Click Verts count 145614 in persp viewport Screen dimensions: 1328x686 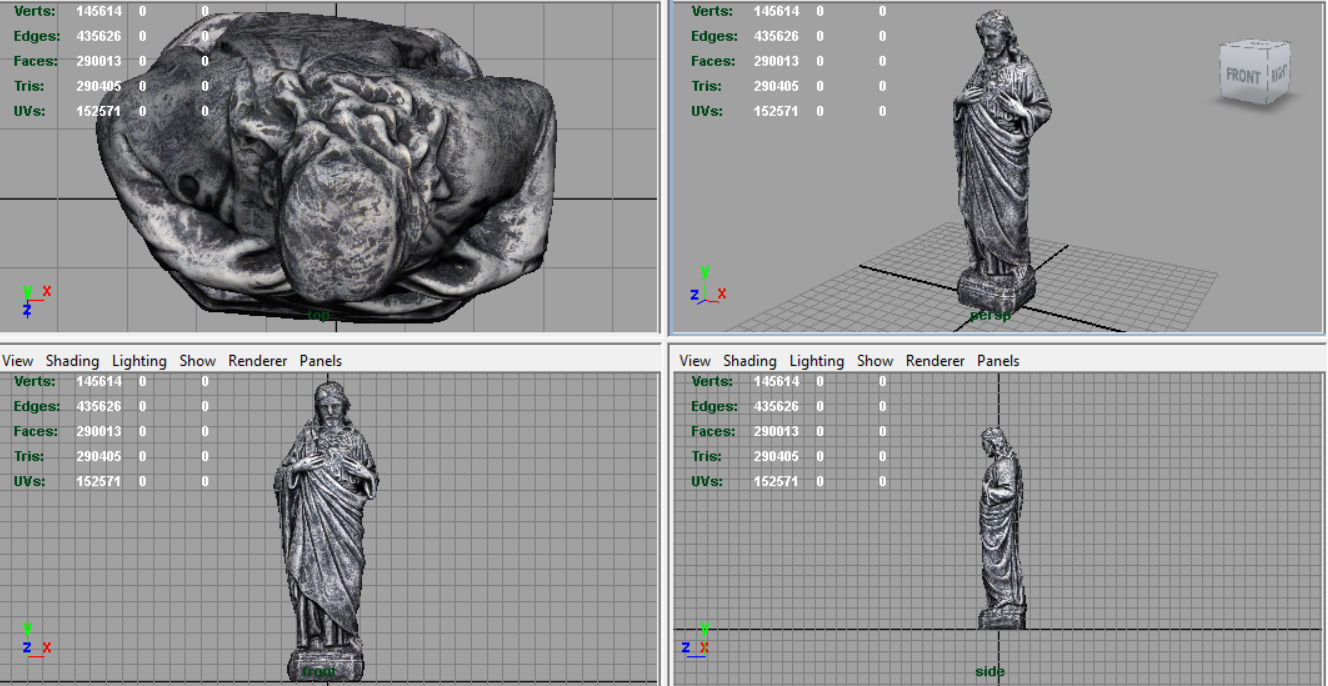coord(776,11)
